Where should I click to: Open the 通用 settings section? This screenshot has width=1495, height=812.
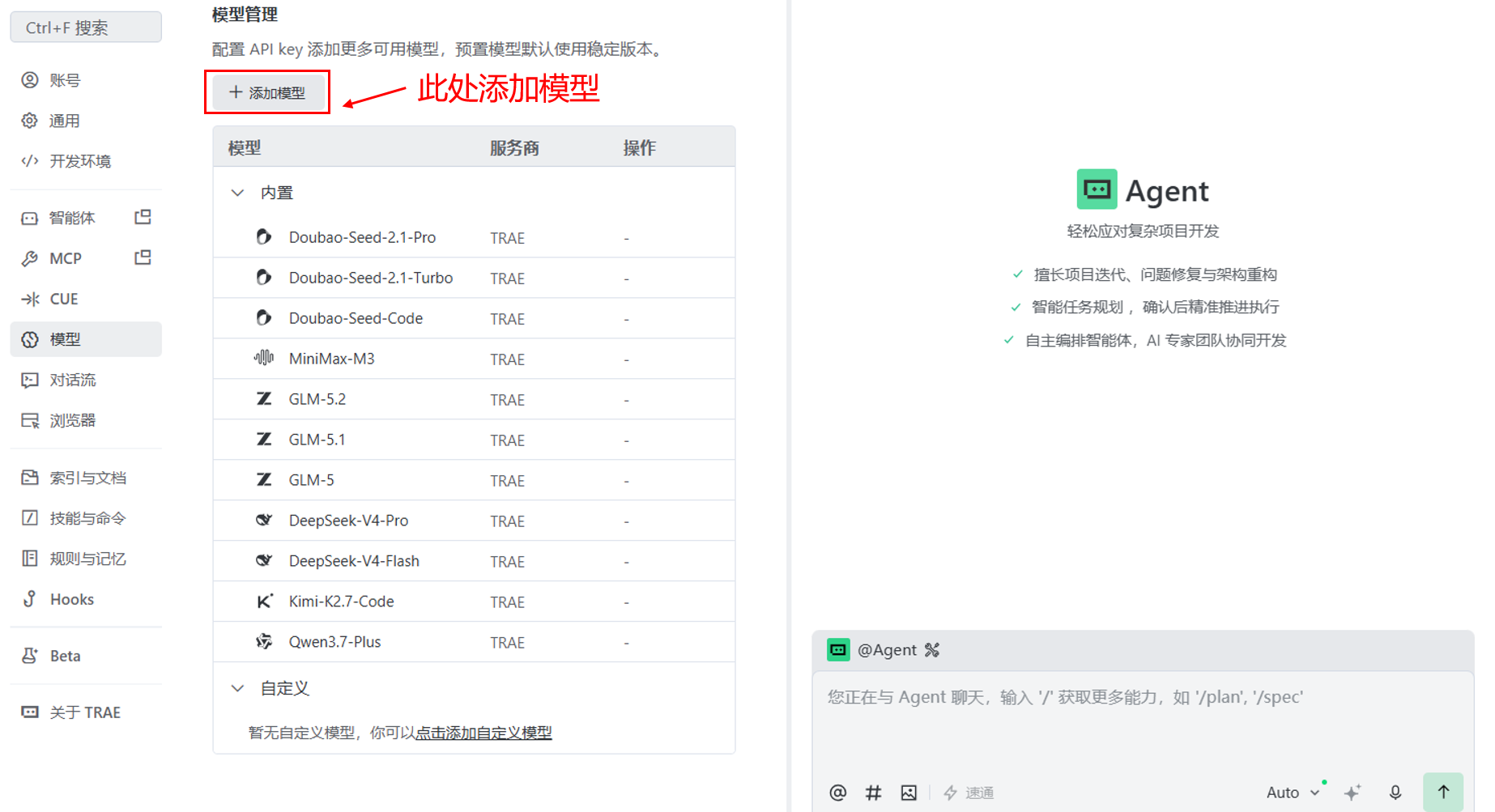tap(86, 121)
